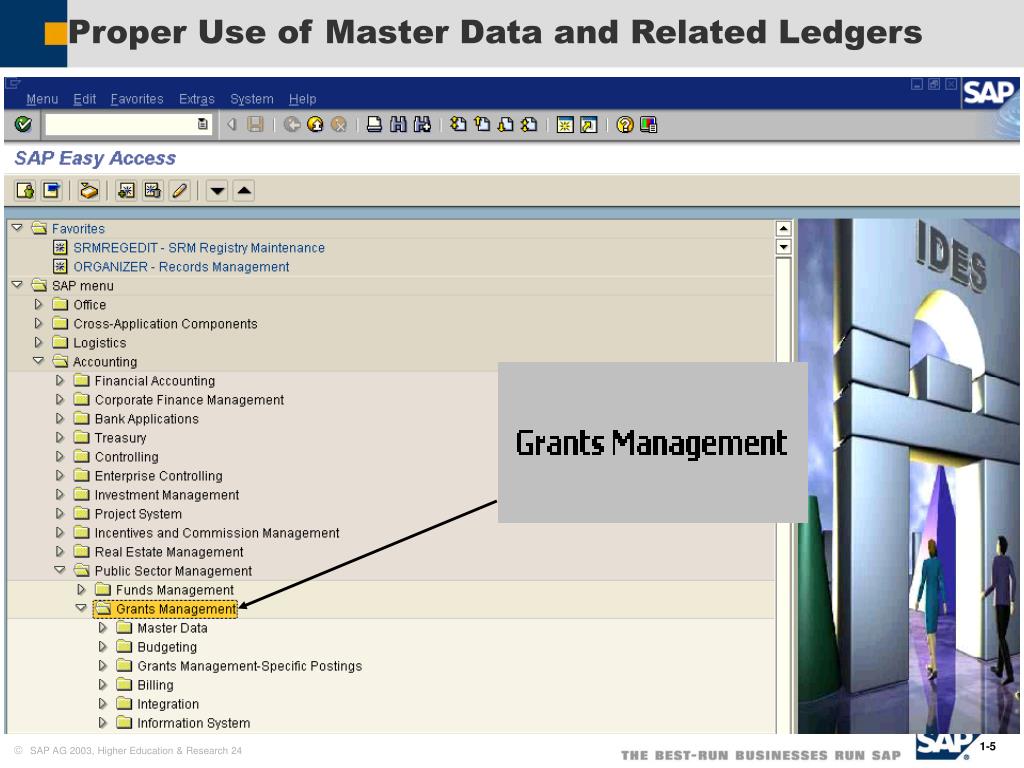This screenshot has width=1024, height=768.
Task: Click the Print icon
Action: (x=374, y=124)
